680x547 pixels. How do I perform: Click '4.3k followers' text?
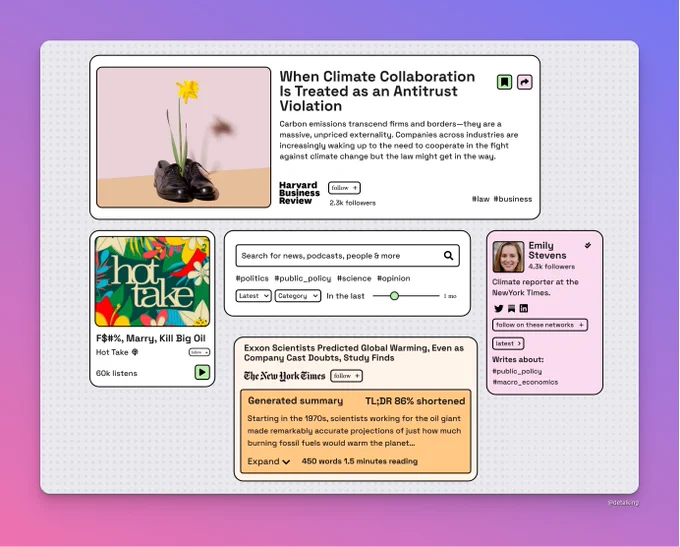point(552,267)
